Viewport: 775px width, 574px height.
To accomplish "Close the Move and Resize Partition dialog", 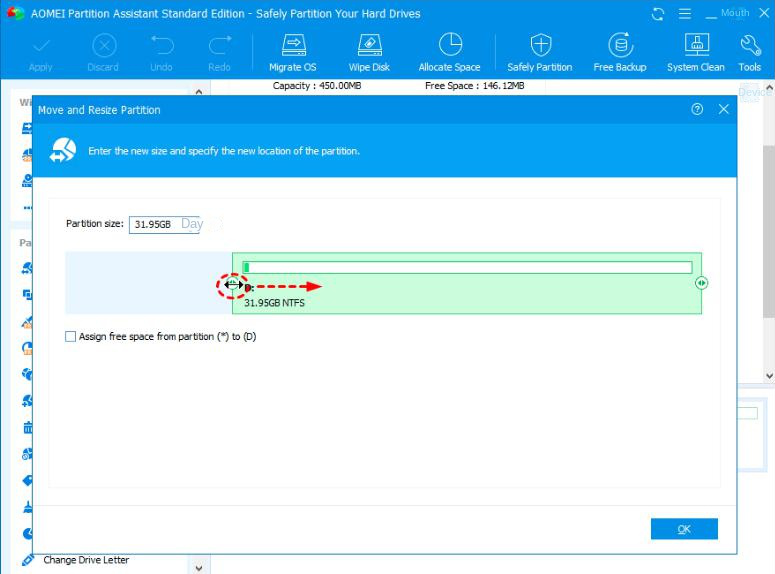I will pos(724,110).
